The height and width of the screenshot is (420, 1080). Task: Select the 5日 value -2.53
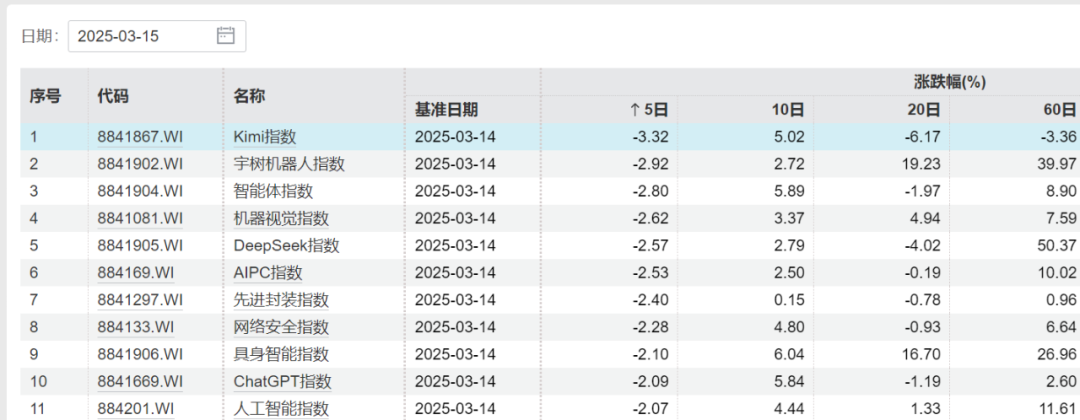click(x=651, y=273)
